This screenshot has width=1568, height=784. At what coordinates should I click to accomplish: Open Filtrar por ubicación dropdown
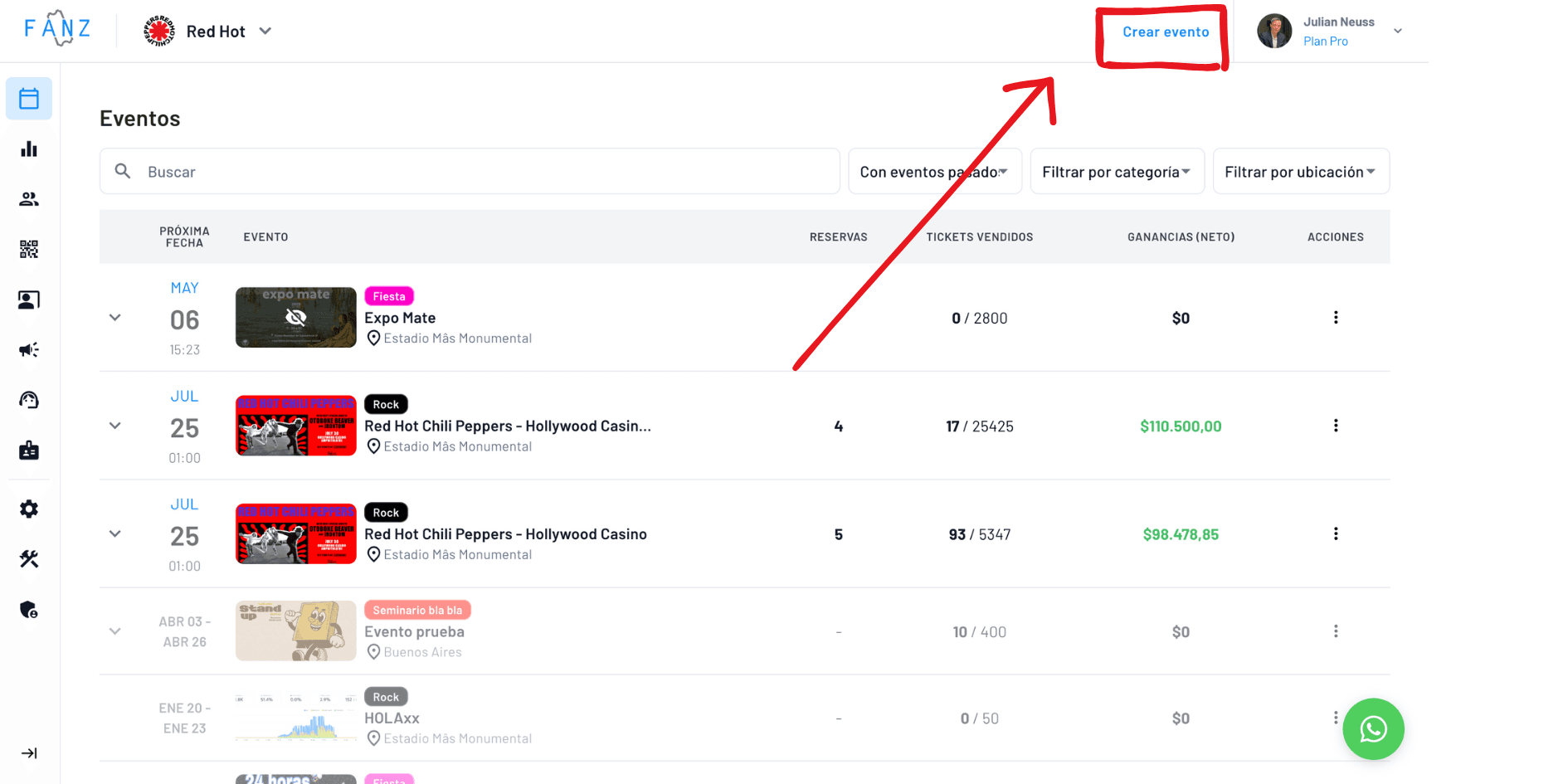click(1300, 172)
